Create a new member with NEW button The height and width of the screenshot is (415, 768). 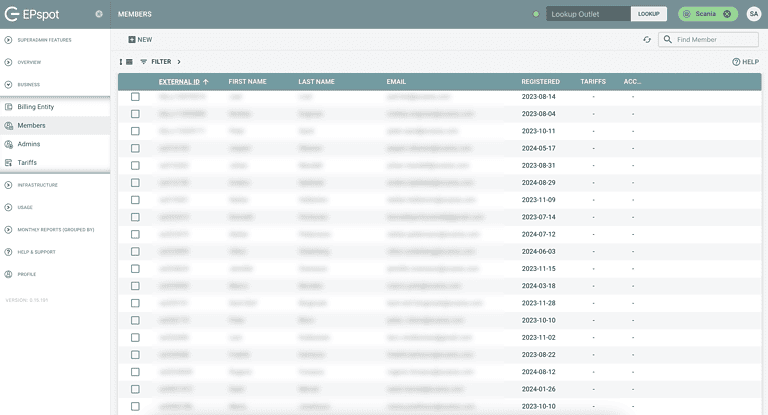pyautogui.click(x=140, y=40)
